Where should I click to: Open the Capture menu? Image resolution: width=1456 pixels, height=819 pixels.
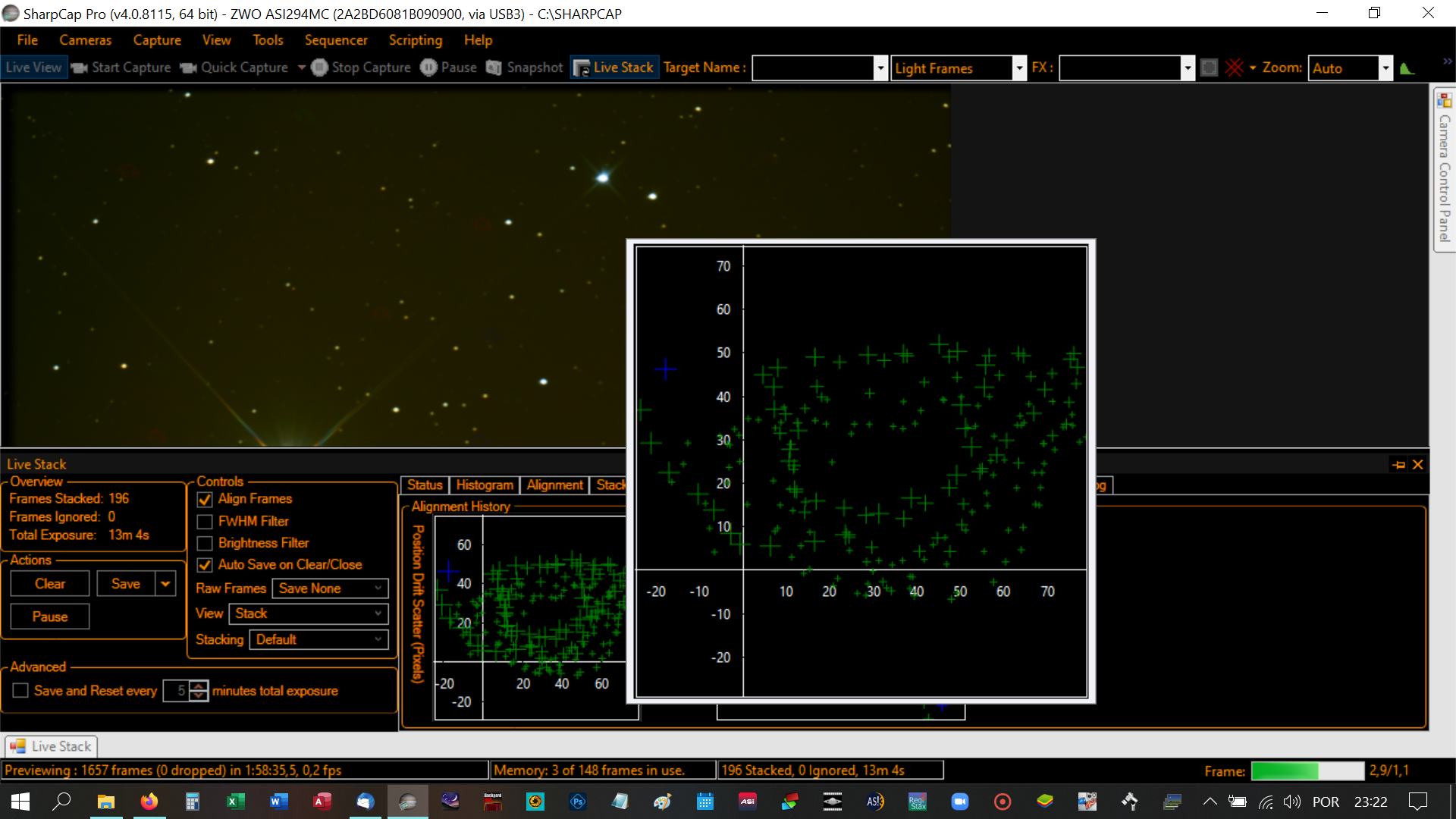tap(157, 40)
